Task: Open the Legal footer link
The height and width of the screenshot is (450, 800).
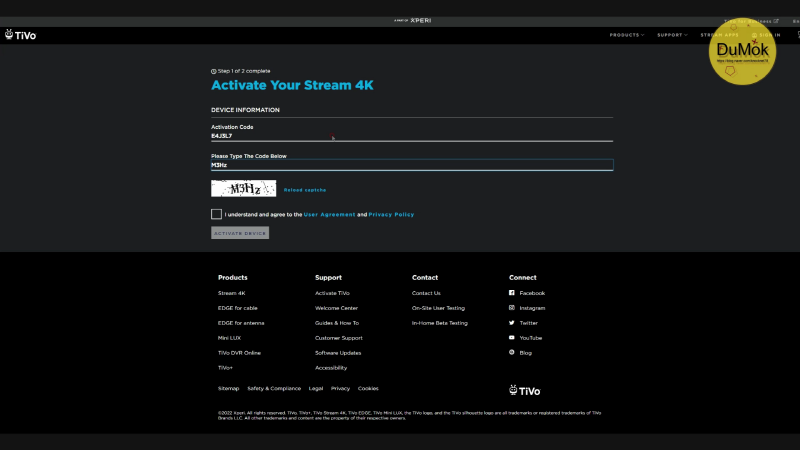Action: click(316, 388)
